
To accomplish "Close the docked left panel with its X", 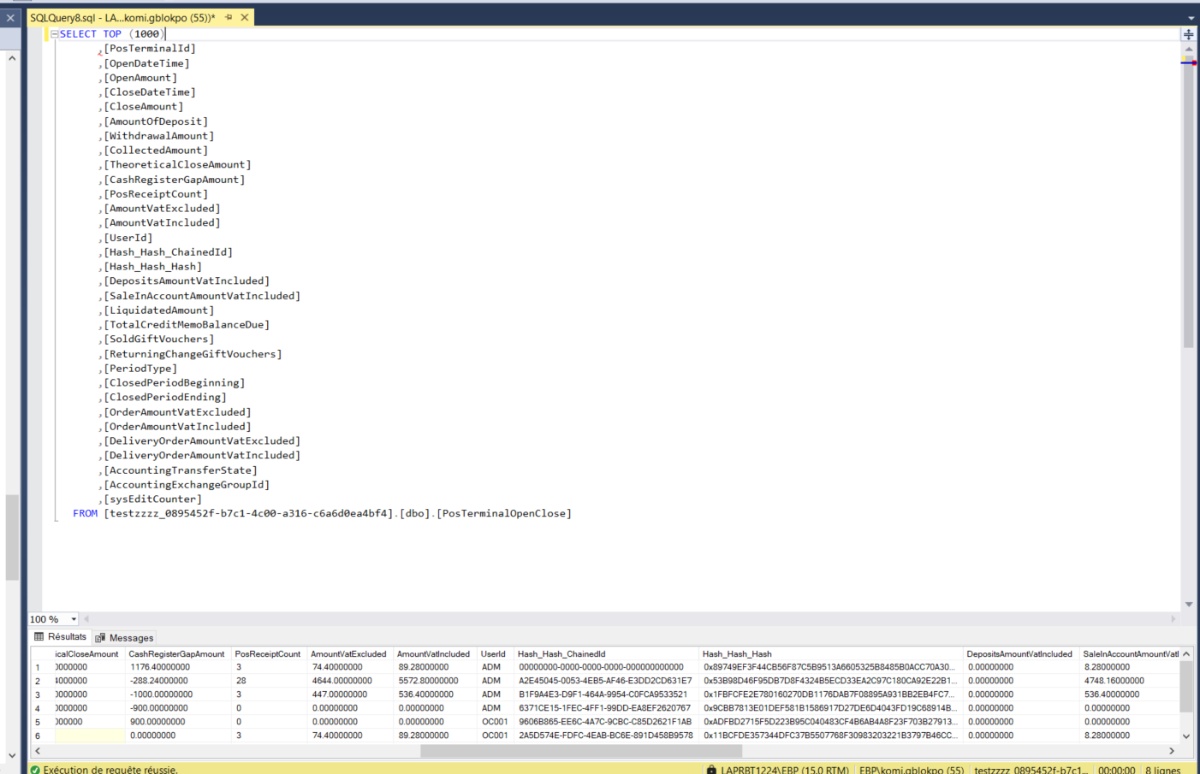I will pyautogui.click(x=11, y=19).
